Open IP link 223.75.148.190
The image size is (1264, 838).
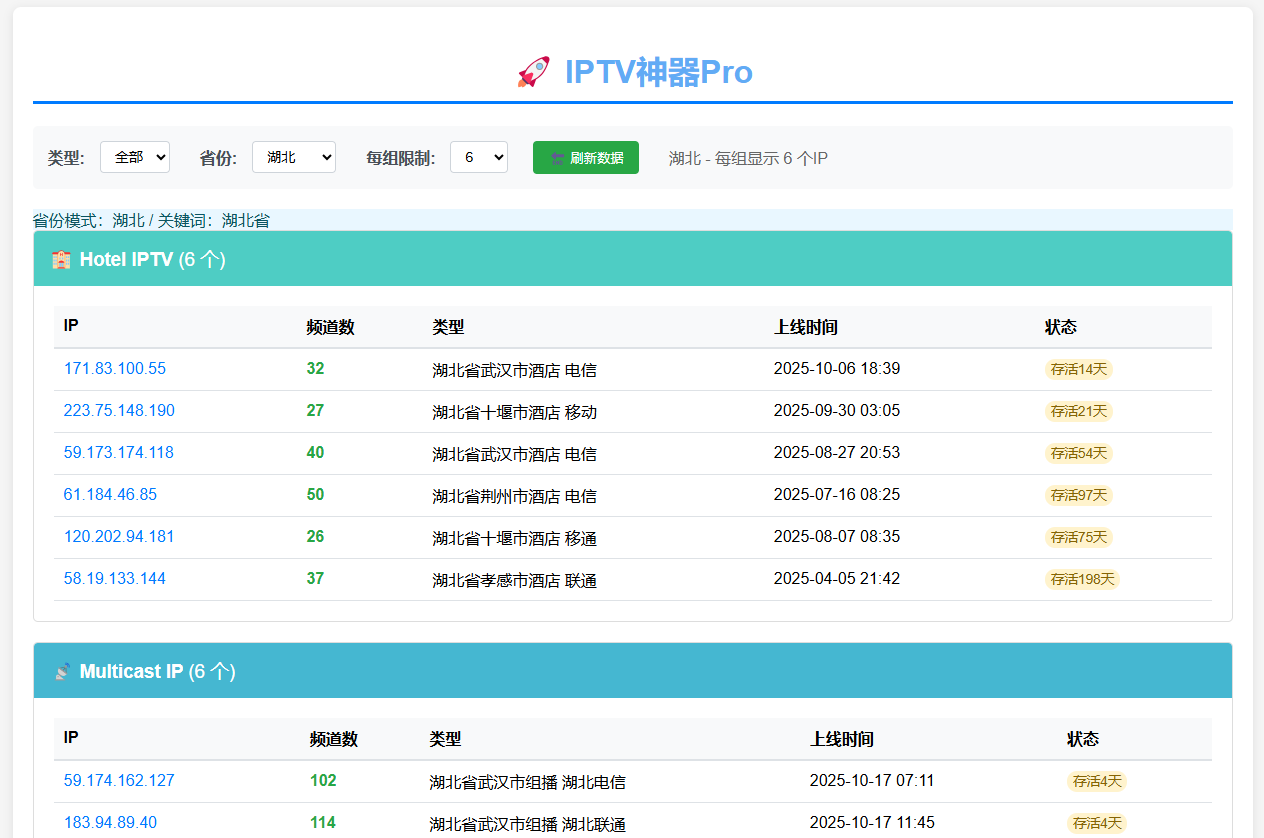click(119, 411)
